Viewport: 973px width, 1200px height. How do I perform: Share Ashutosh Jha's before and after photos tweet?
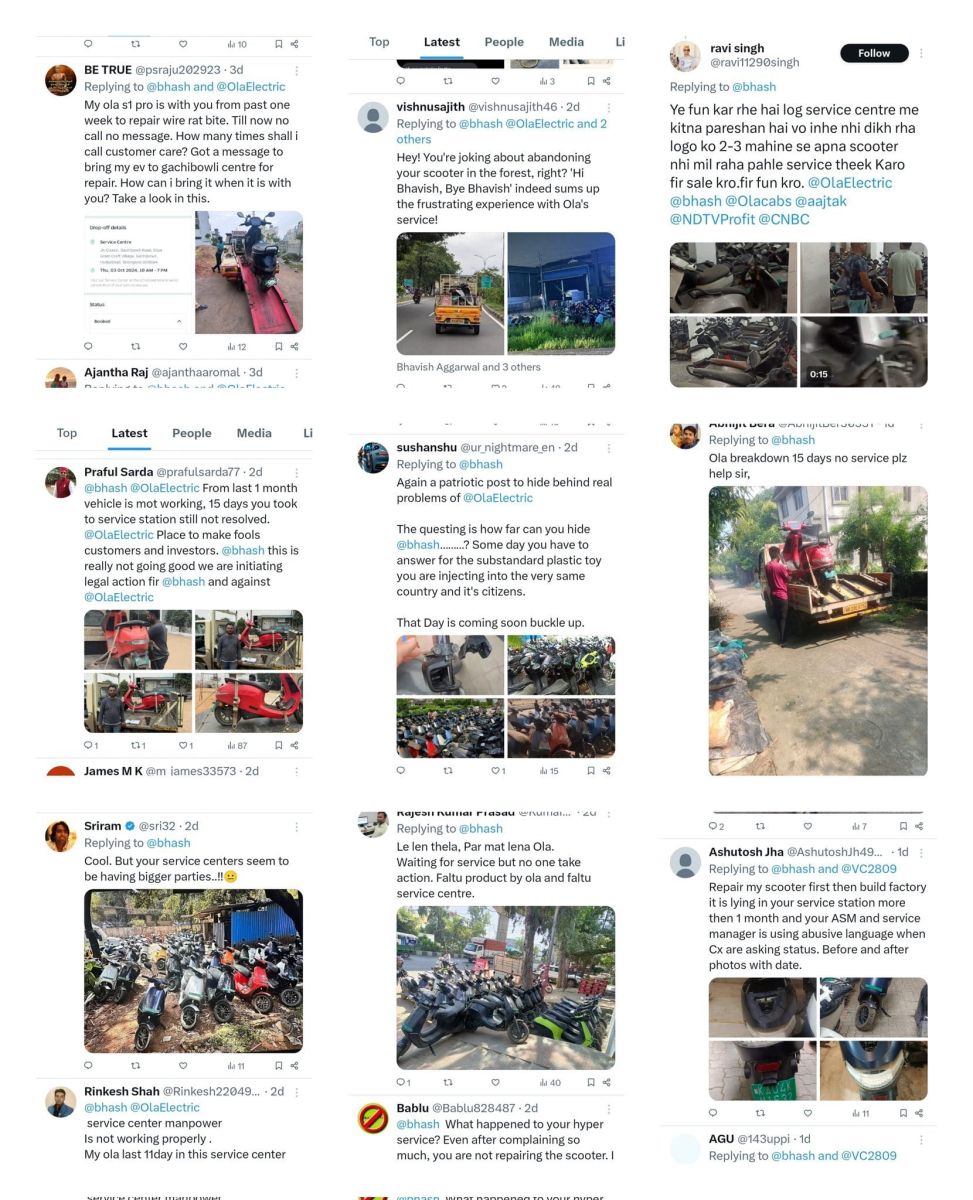click(919, 1112)
